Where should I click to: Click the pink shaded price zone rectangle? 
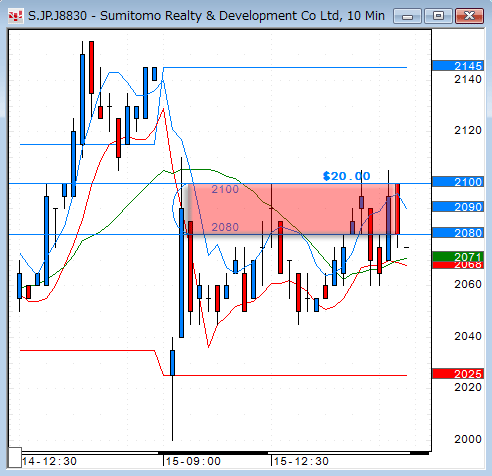click(293, 209)
